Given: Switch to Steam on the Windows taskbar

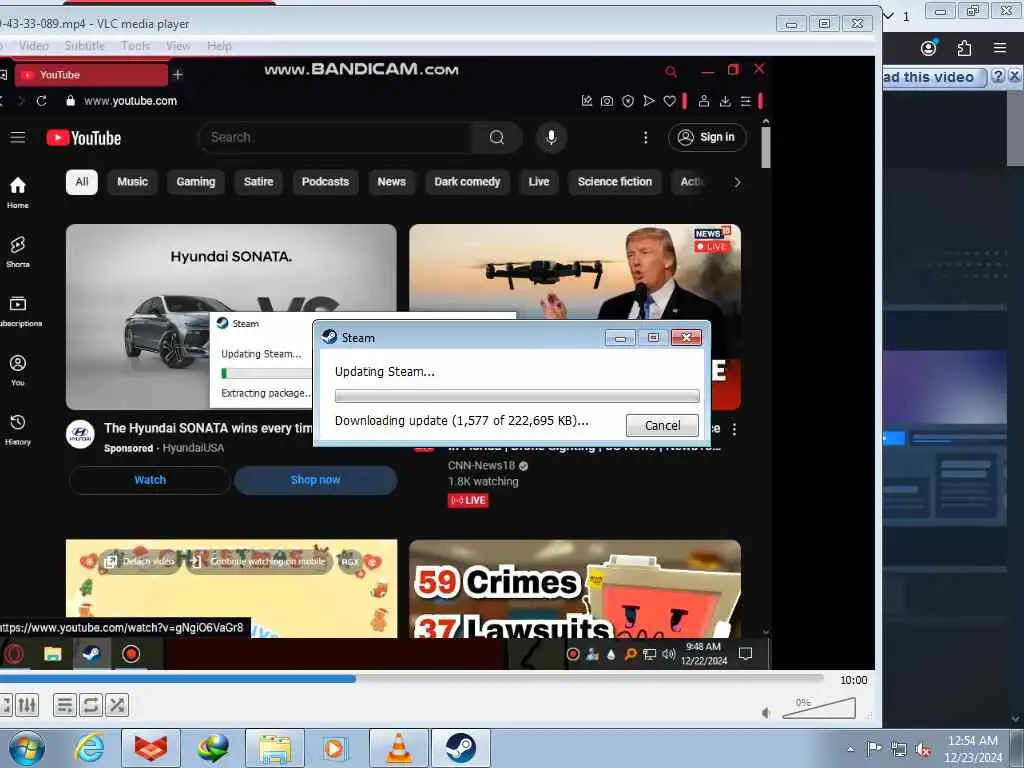Looking at the screenshot, I should click(x=461, y=748).
